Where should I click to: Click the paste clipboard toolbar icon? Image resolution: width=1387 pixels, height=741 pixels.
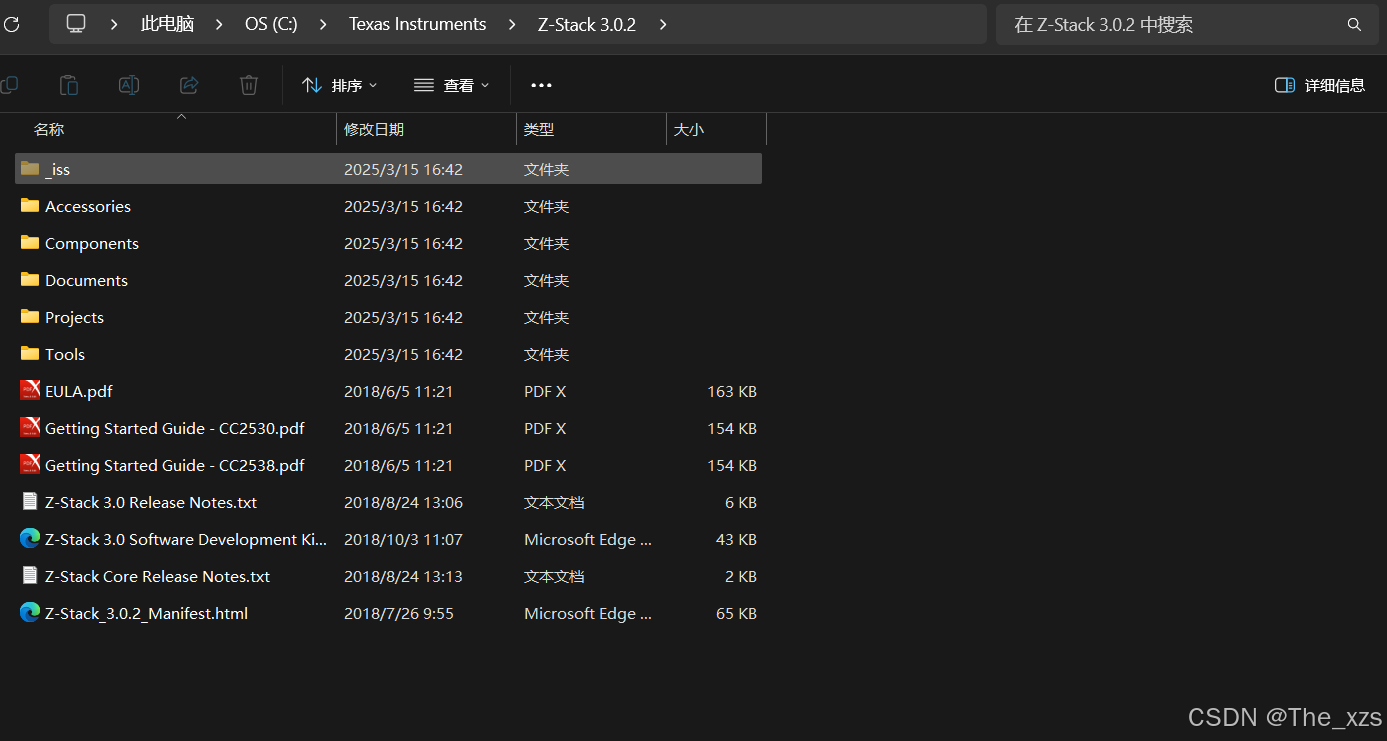click(69, 85)
